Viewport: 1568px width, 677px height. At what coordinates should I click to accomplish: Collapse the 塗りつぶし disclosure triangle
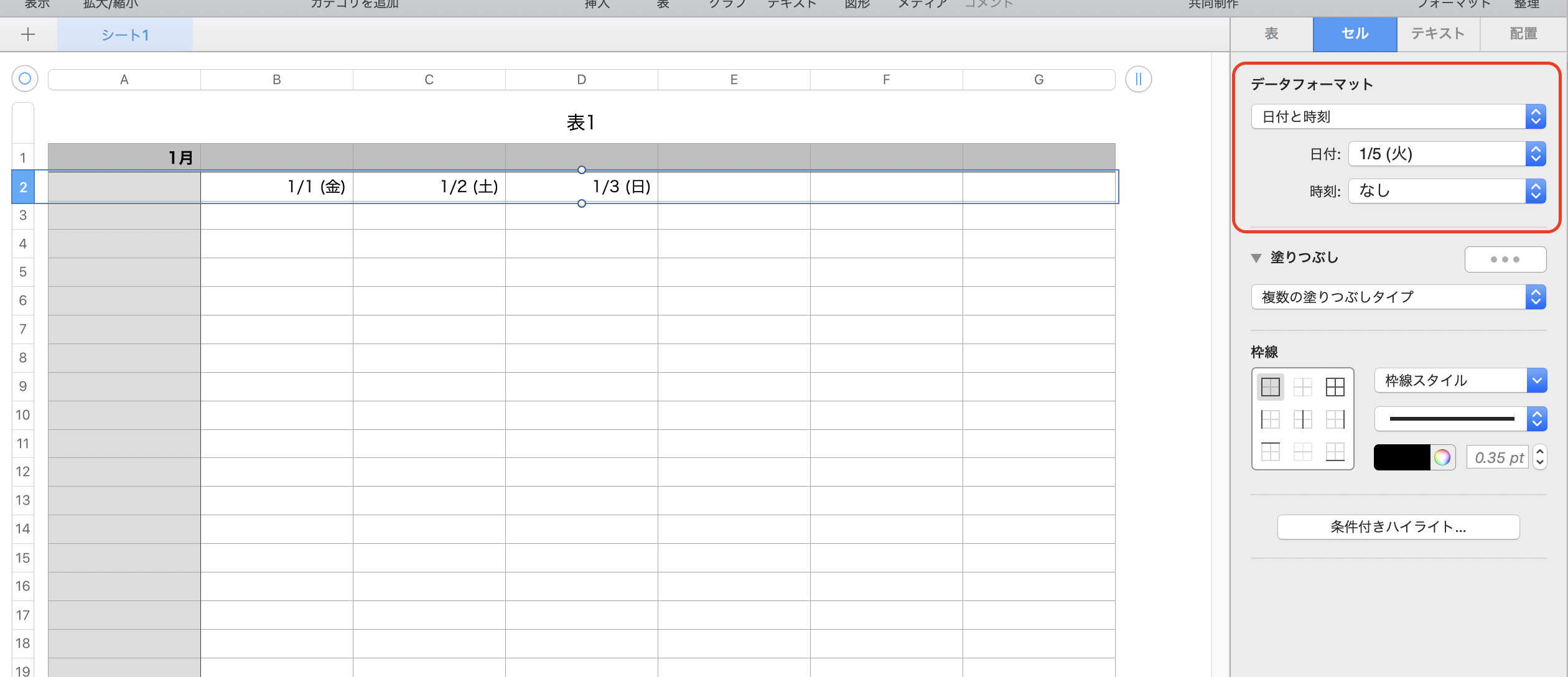(1256, 258)
